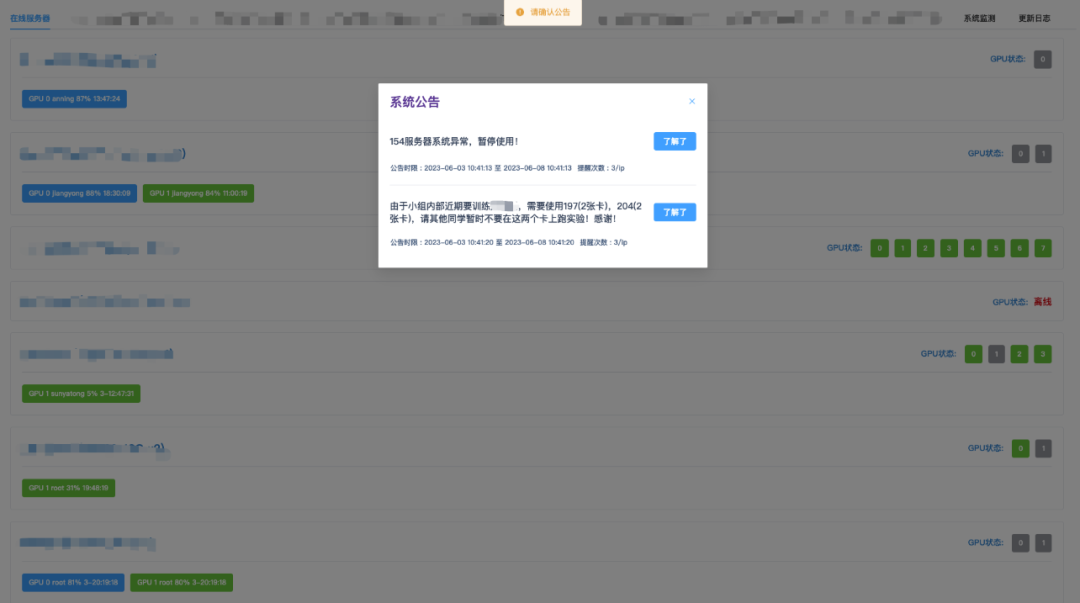This screenshot has width=1080, height=603.
Task: Close the 系统公告 dialog with the X
Action: click(x=692, y=101)
